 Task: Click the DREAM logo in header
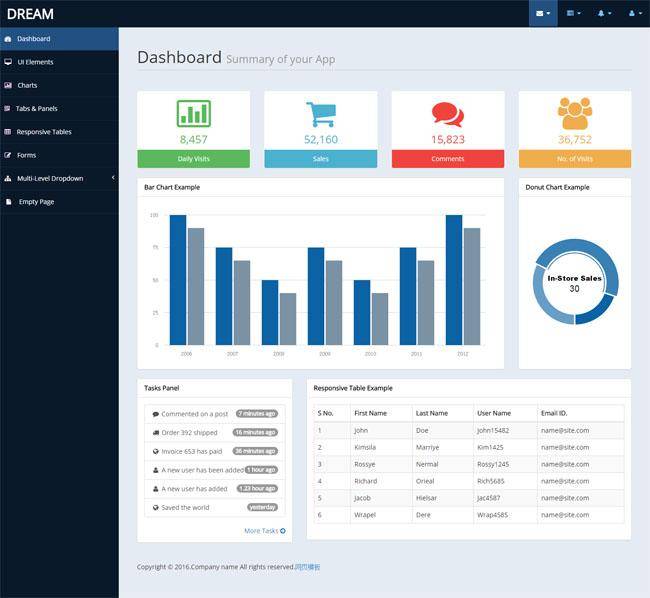coord(30,14)
